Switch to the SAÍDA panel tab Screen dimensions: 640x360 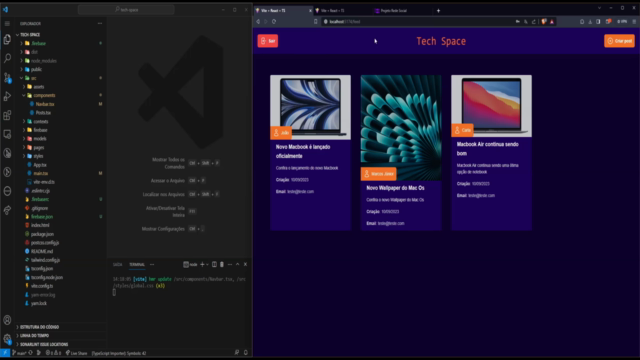point(117,264)
